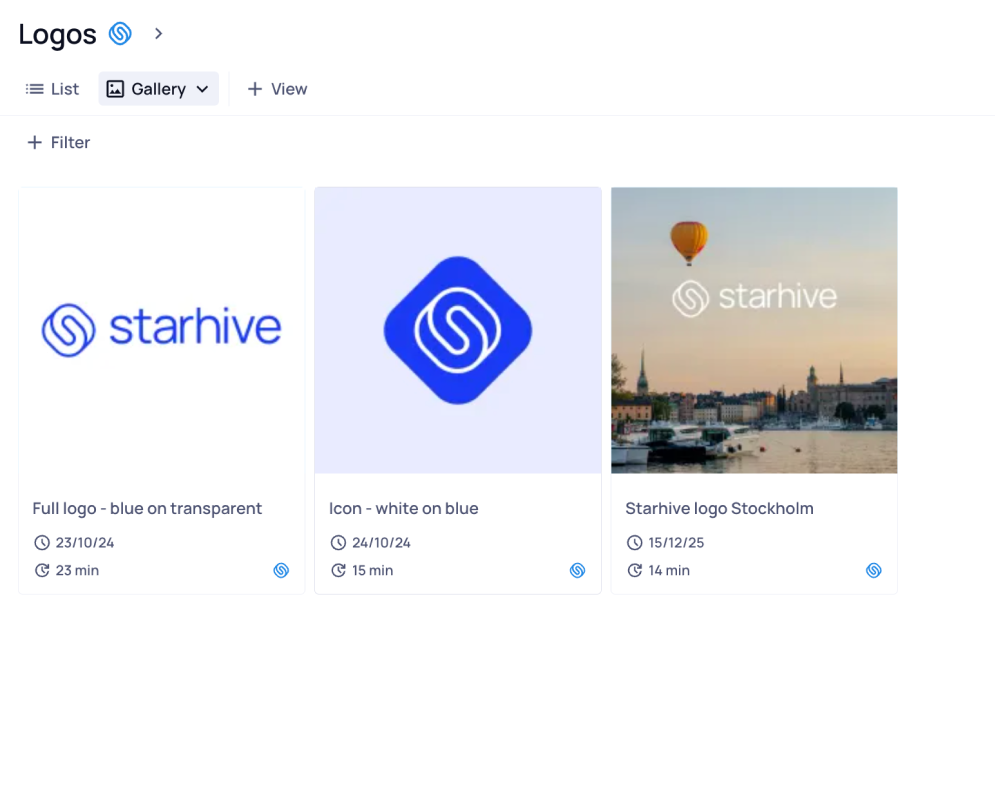The height and width of the screenshot is (790, 995).
Task: Click the updated-time icon beside 15 min
Action: [x=339, y=571]
